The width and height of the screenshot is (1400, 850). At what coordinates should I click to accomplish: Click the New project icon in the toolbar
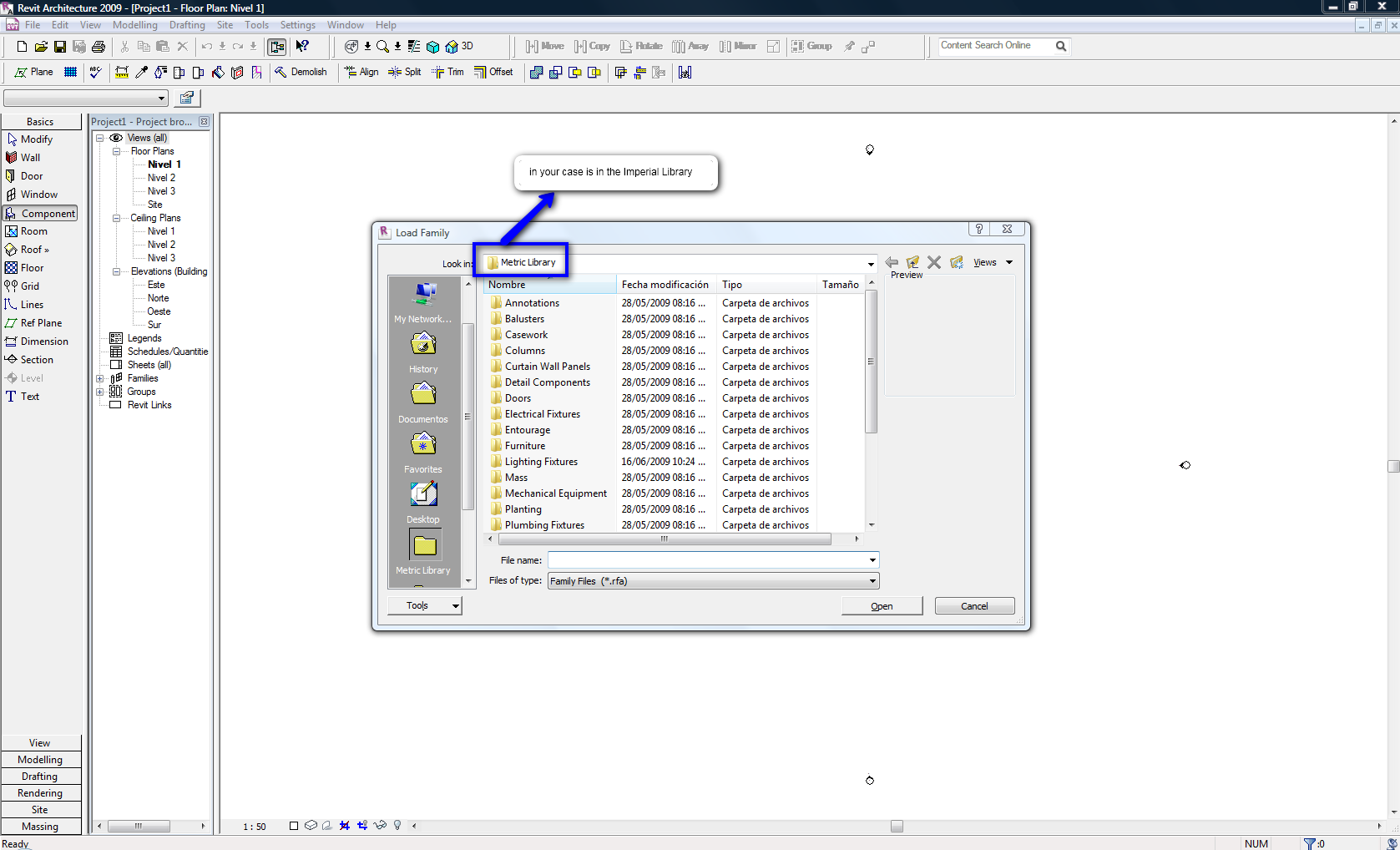(x=23, y=47)
